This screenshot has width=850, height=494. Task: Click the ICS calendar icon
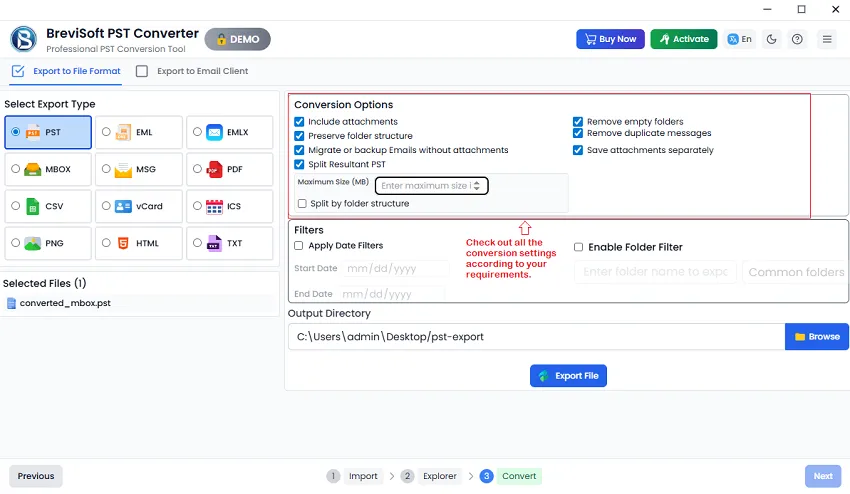pos(214,206)
